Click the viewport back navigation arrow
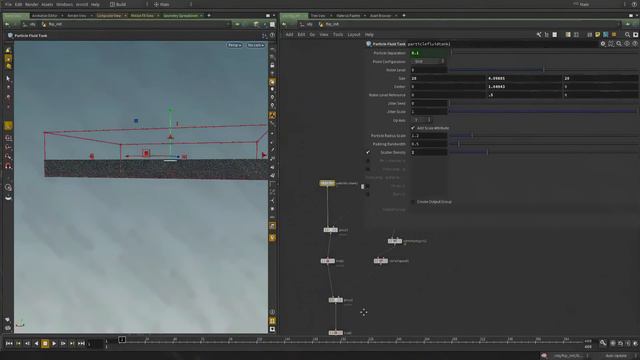The height and width of the screenshot is (360, 640). [x=7, y=24]
